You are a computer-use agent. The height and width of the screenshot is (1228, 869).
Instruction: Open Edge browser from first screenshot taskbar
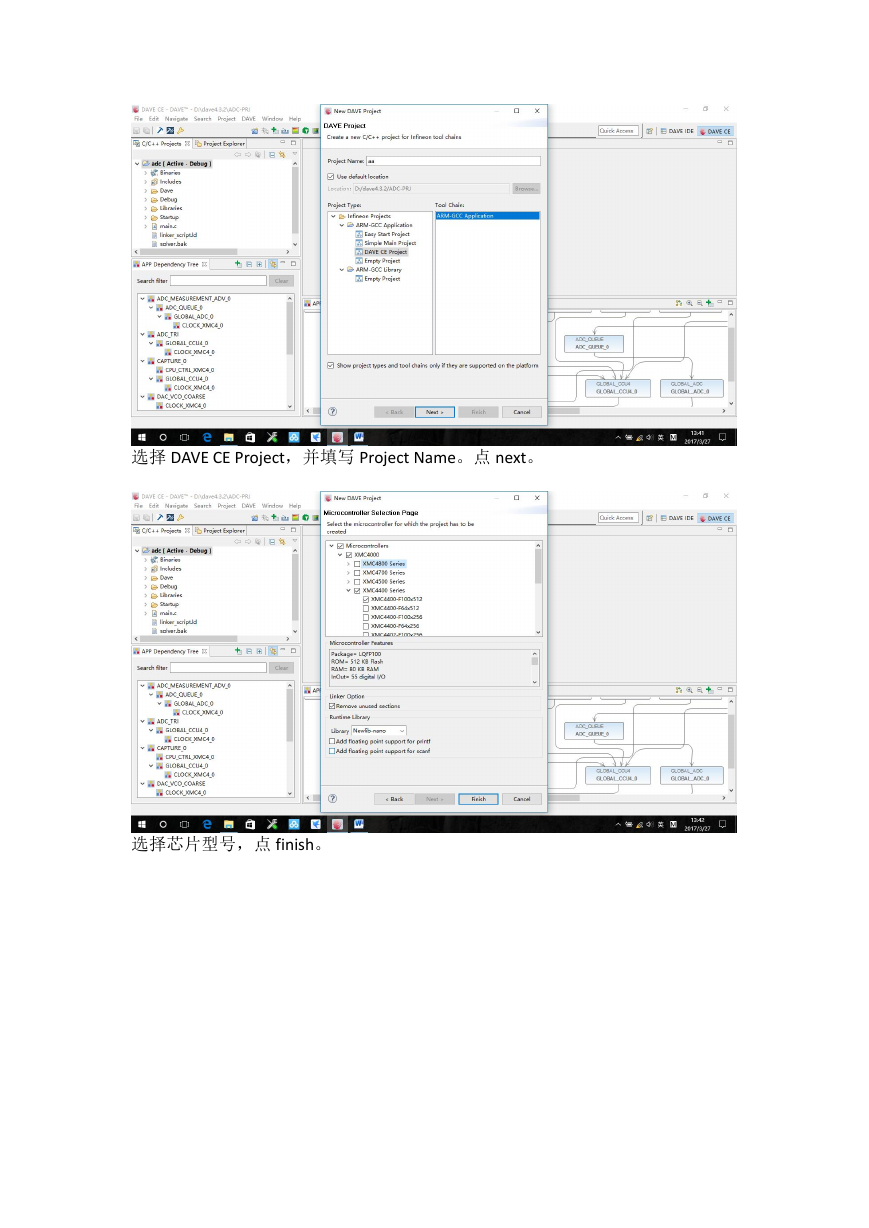point(207,437)
